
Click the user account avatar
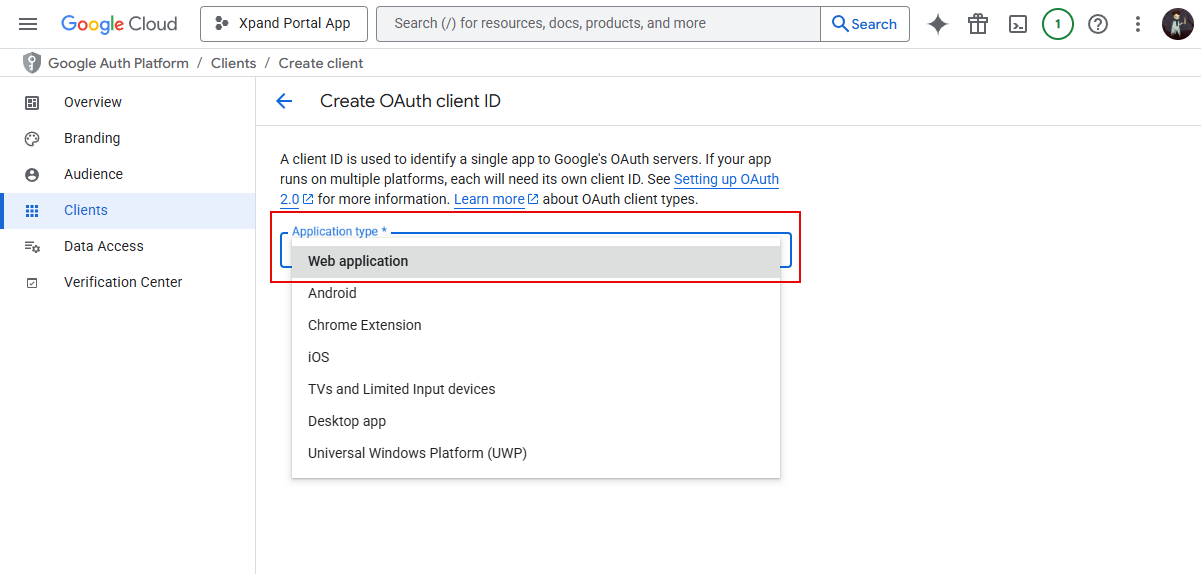(x=1177, y=24)
